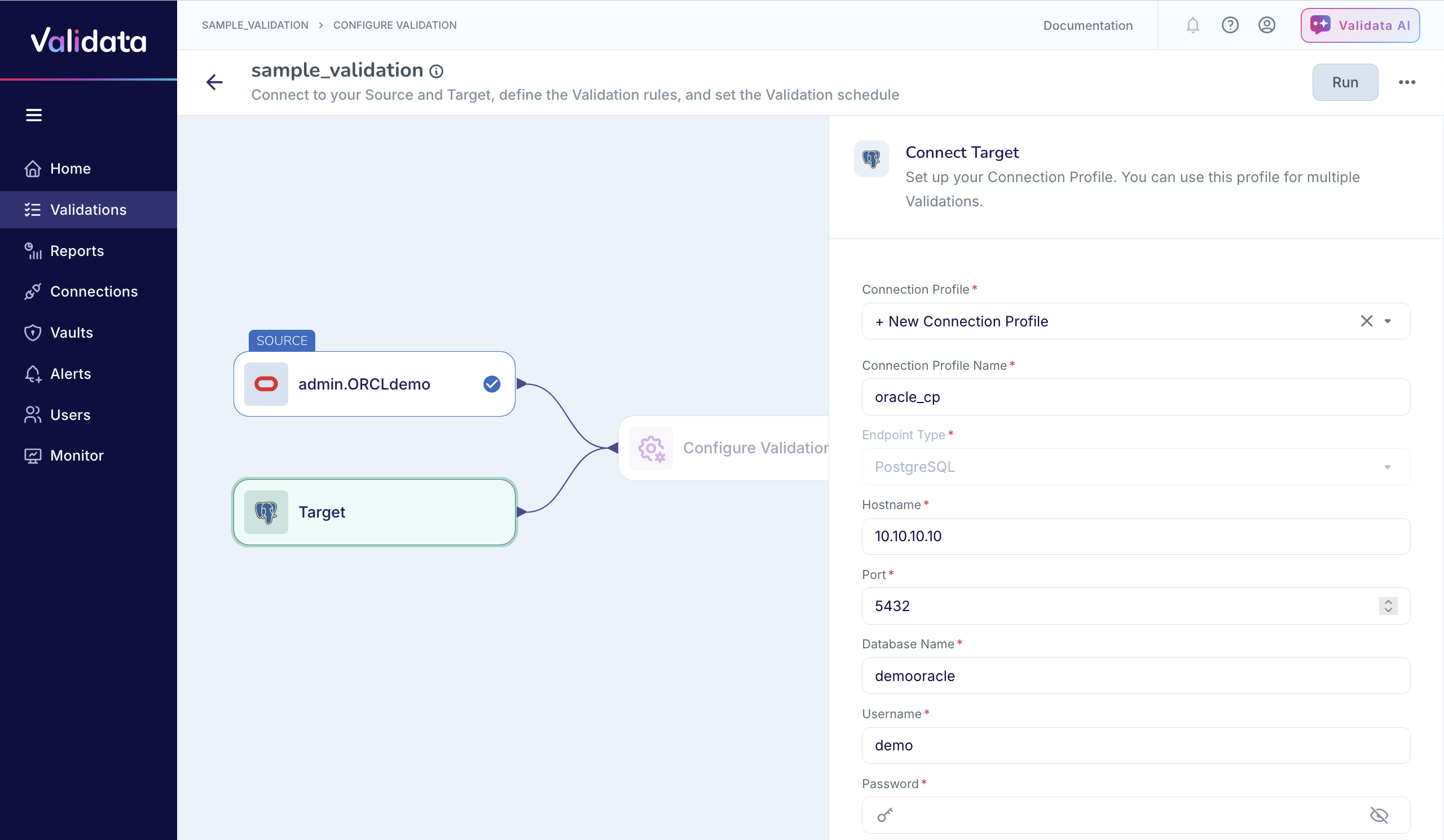Go to the Alerts section
This screenshot has width=1444, height=840.
(x=70, y=373)
